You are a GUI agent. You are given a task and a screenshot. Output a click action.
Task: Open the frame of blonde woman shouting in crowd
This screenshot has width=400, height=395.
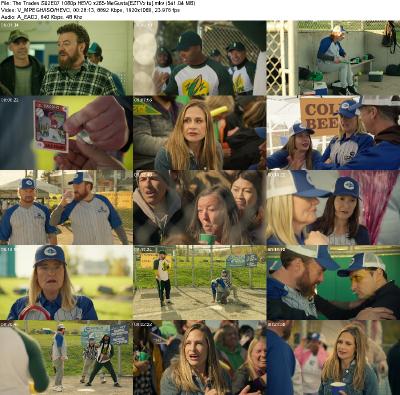(x=200, y=357)
